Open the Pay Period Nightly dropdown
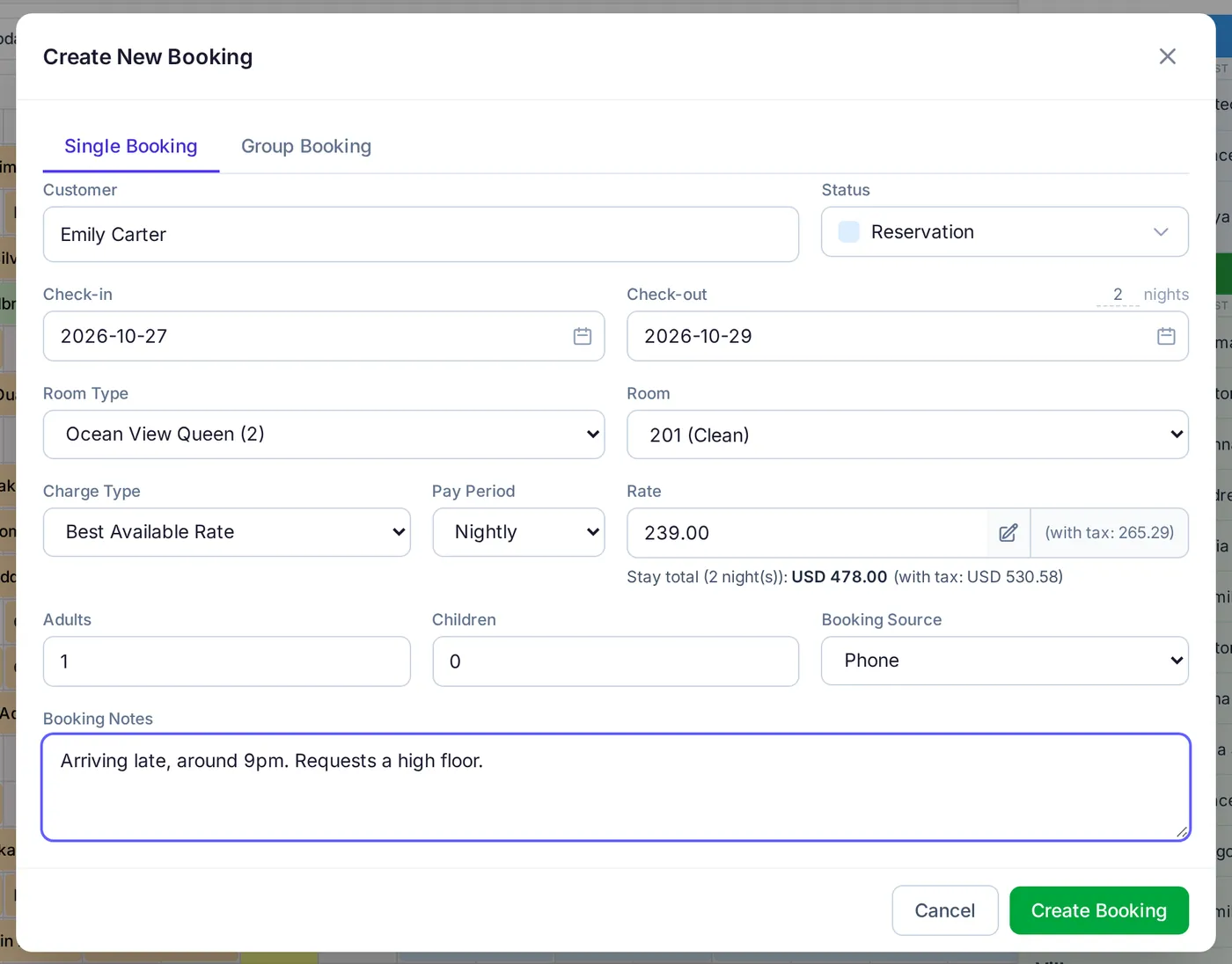The height and width of the screenshot is (964, 1232). coord(518,532)
